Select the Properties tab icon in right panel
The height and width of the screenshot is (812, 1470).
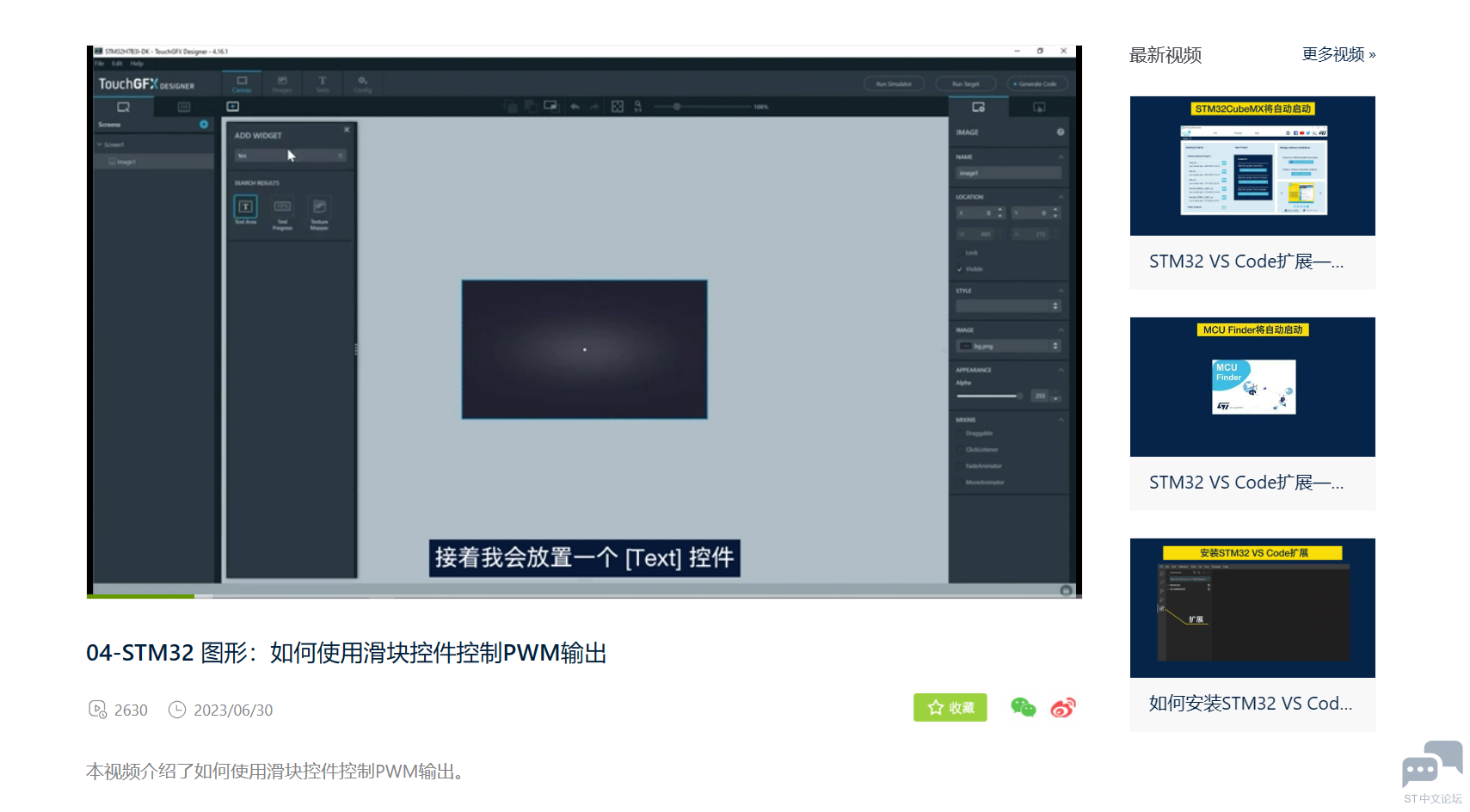pyautogui.click(x=978, y=108)
